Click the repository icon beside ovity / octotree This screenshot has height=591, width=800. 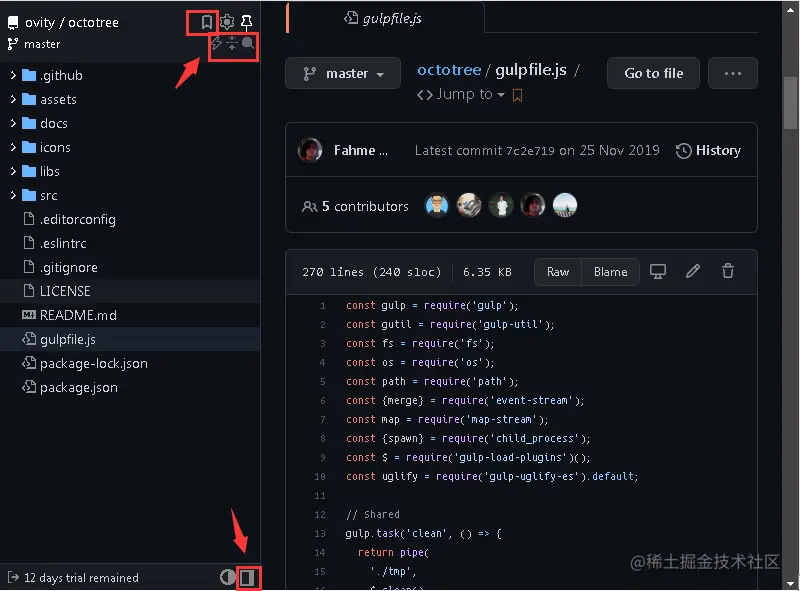click(x=13, y=22)
